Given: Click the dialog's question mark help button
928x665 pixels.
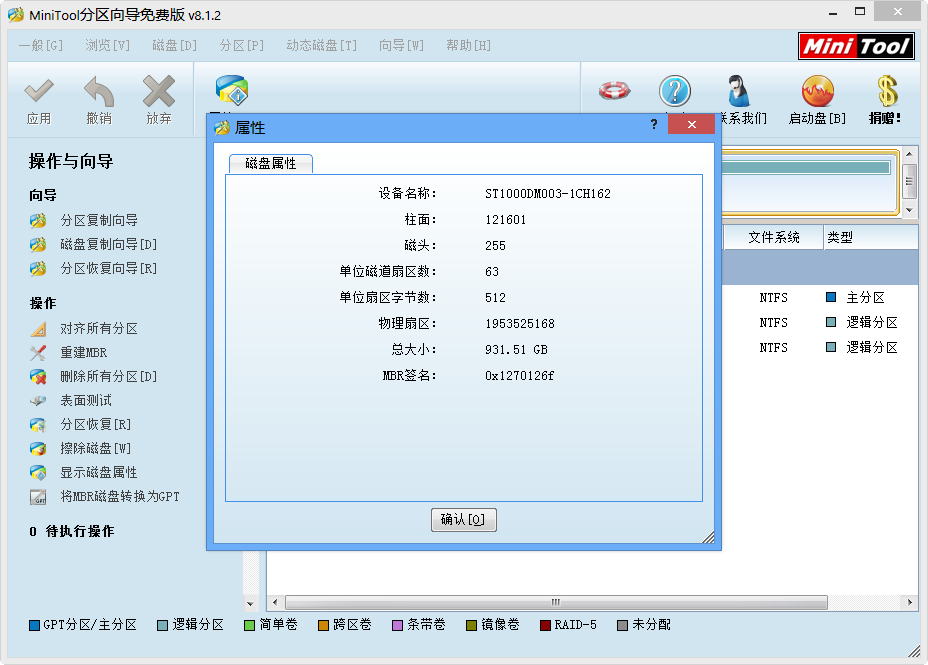Looking at the screenshot, I should [654, 124].
